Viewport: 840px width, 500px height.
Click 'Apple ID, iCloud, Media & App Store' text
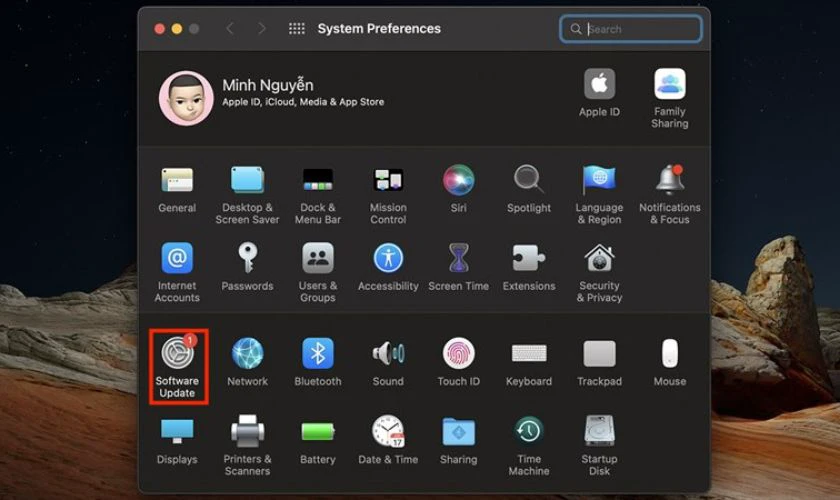tap(303, 102)
